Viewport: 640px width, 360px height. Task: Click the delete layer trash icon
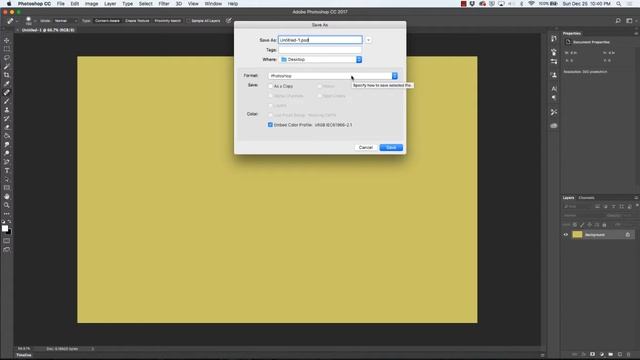[x=629, y=354]
